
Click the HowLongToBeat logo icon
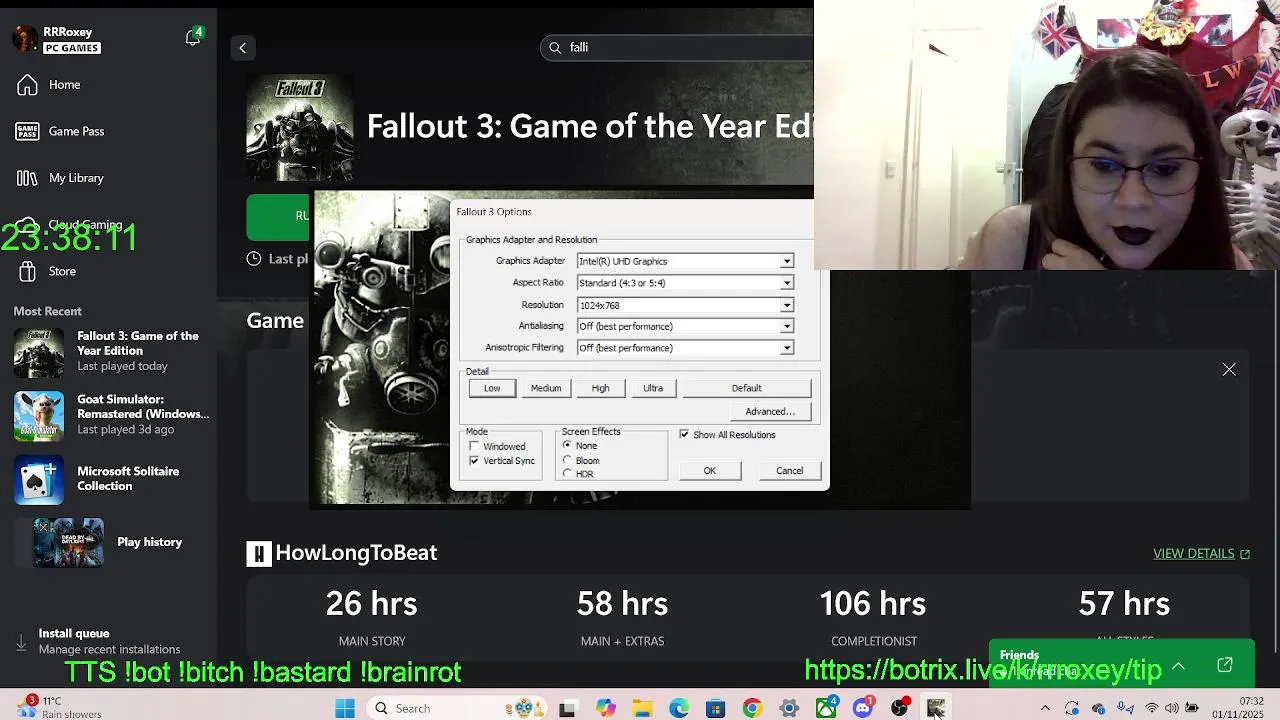pyautogui.click(x=259, y=553)
